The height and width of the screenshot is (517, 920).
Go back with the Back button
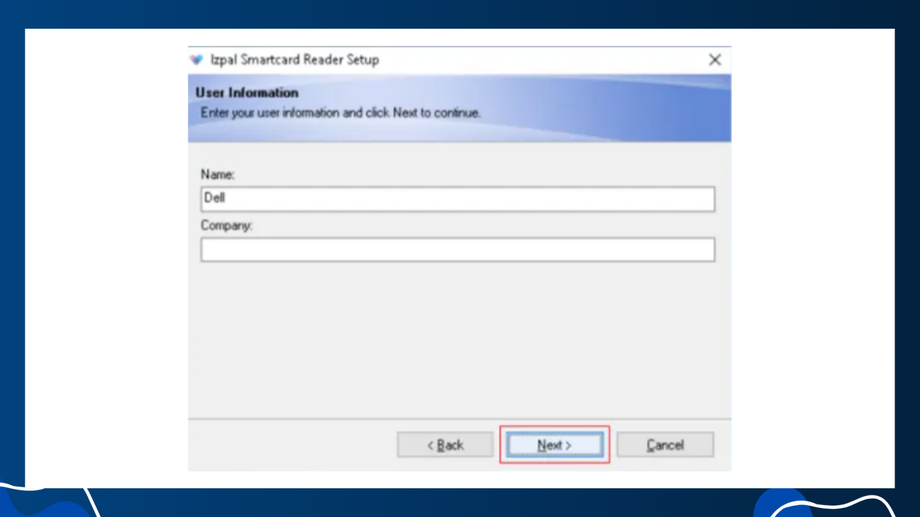tap(445, 445)
